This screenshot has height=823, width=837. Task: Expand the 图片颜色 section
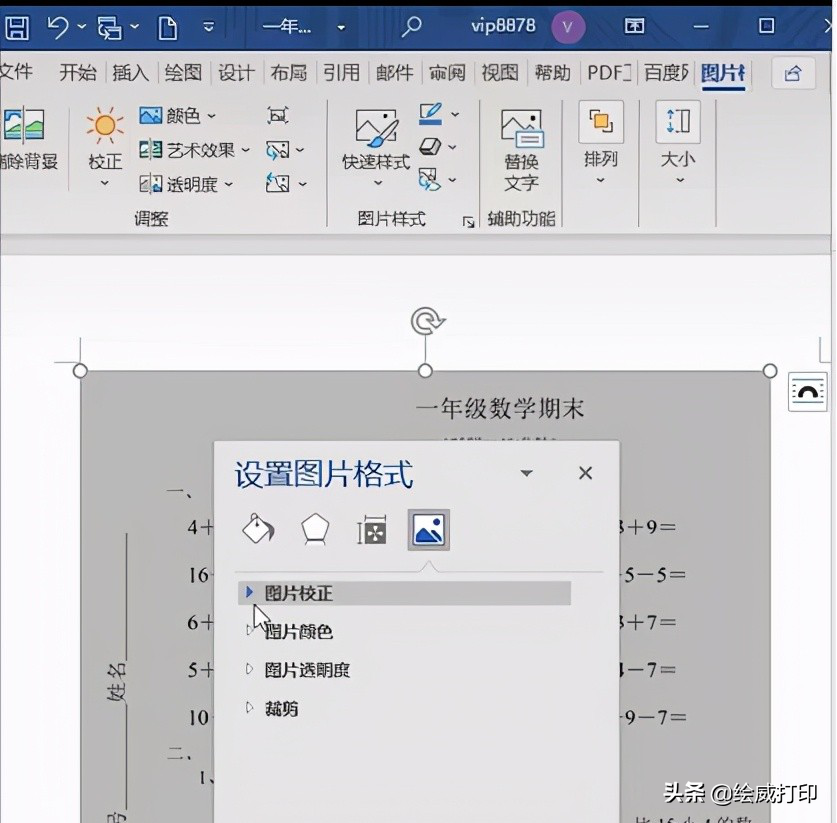(x=298, y=631)
